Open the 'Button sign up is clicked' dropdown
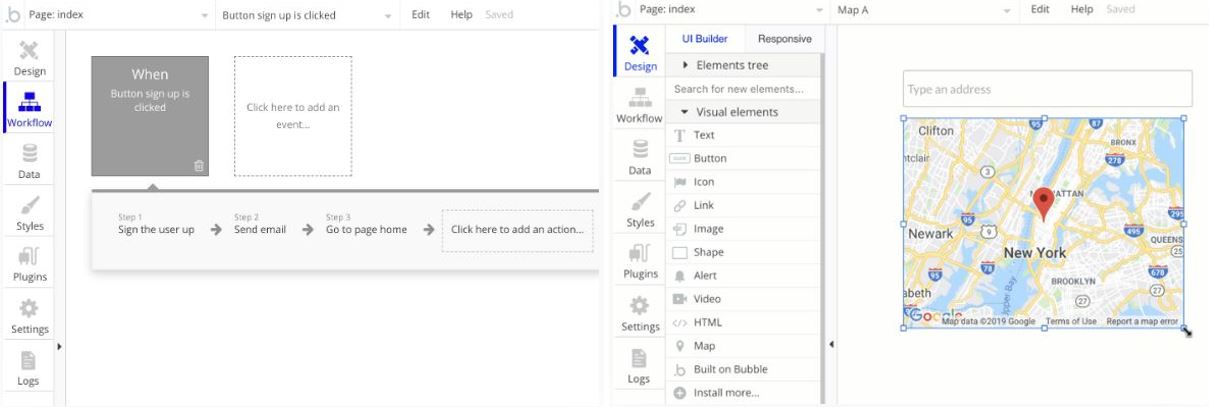Image resolution: width=1209 pixels, height=408 pixels. 306,15
